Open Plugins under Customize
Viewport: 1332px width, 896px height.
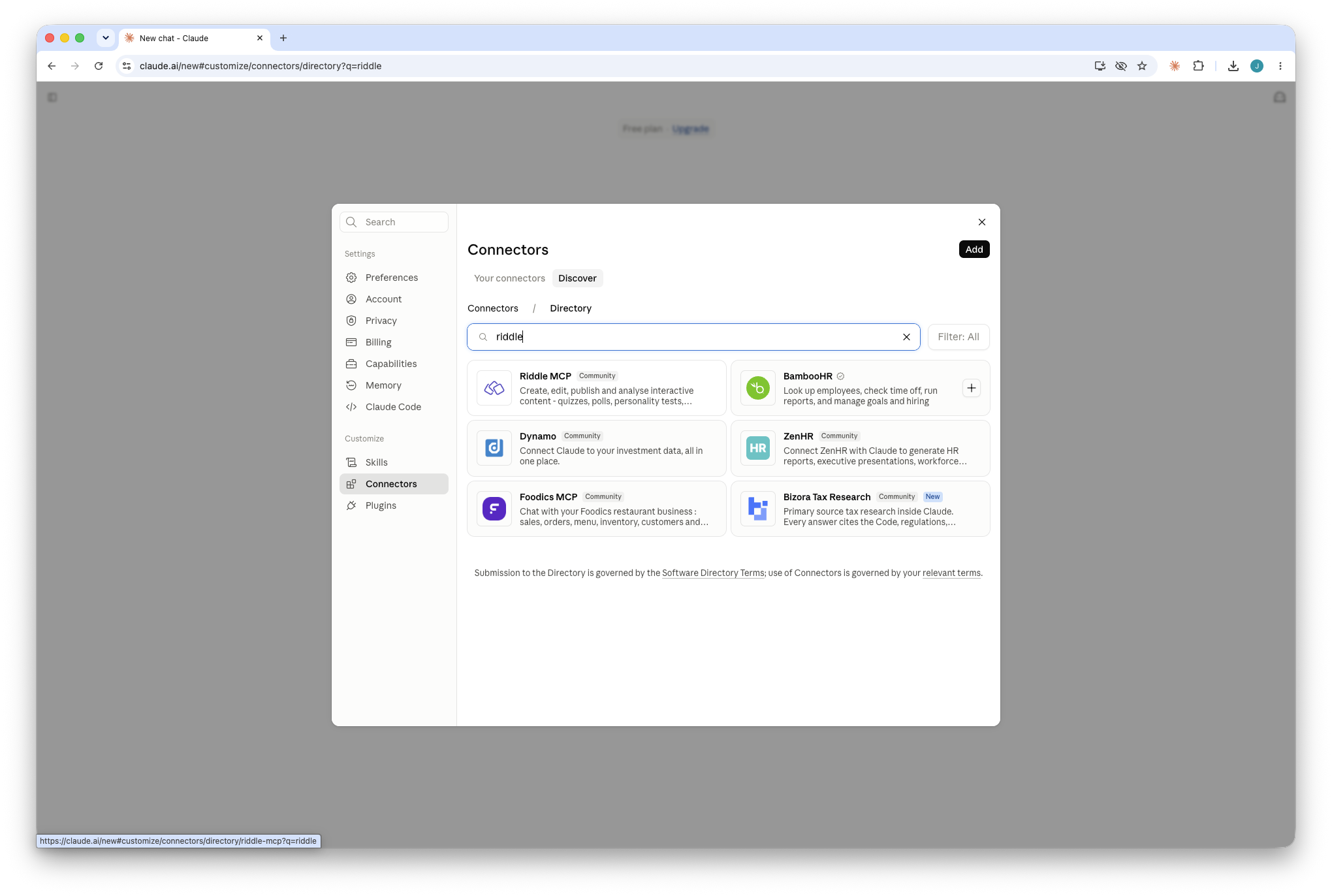tap(394, 505)
